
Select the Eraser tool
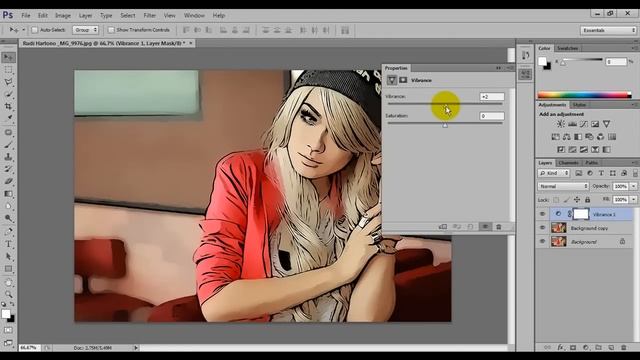(x=9, y=181)
